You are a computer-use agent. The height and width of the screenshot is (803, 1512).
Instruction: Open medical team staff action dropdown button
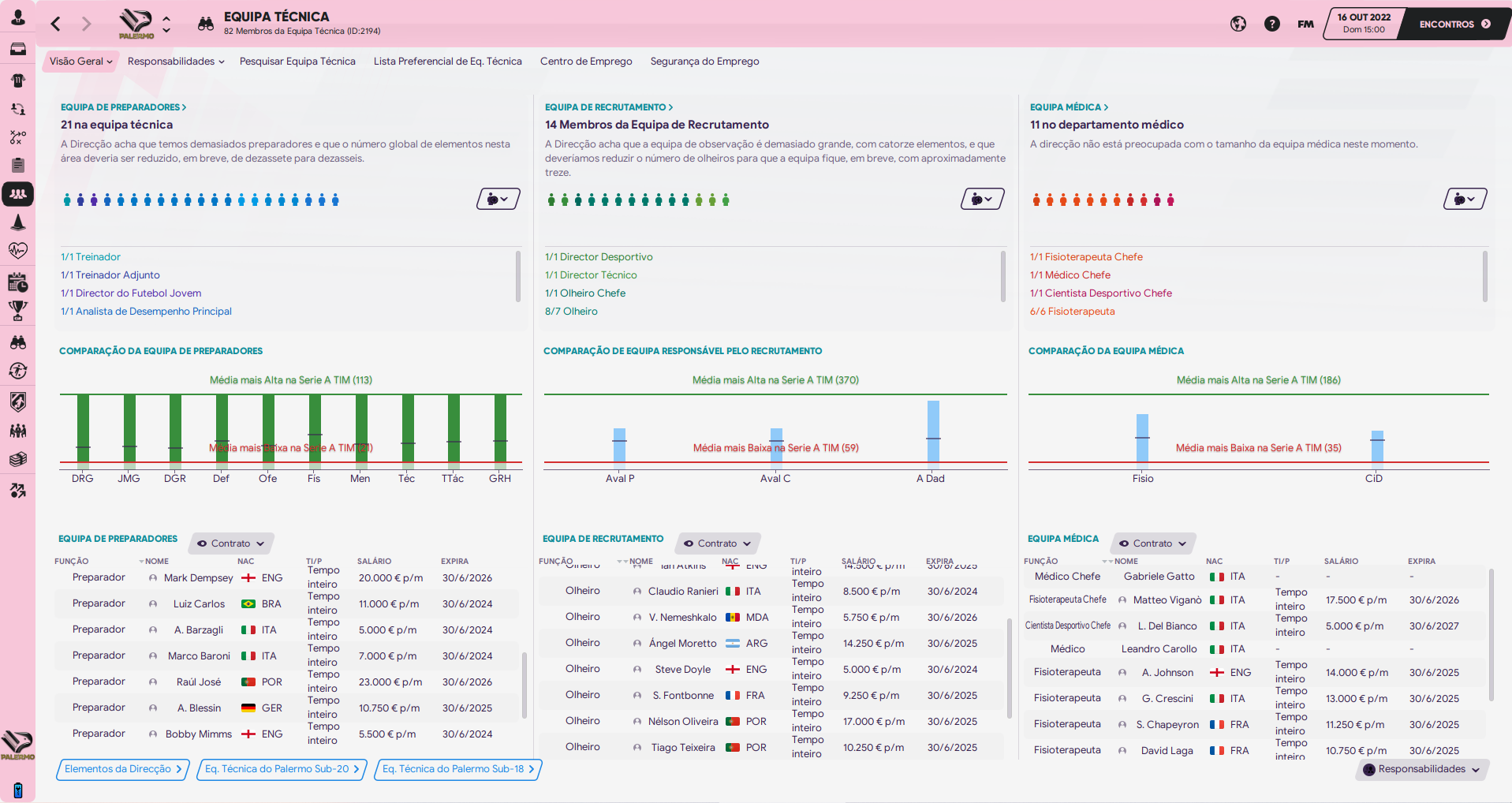[x=1465, y=199]
